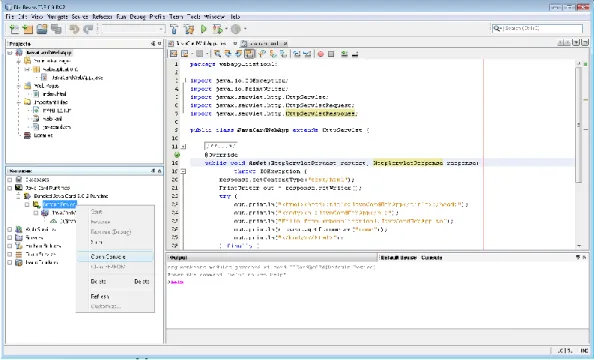
Task: Click the Redo toolbar icon
Action: (x=88, y=29)
